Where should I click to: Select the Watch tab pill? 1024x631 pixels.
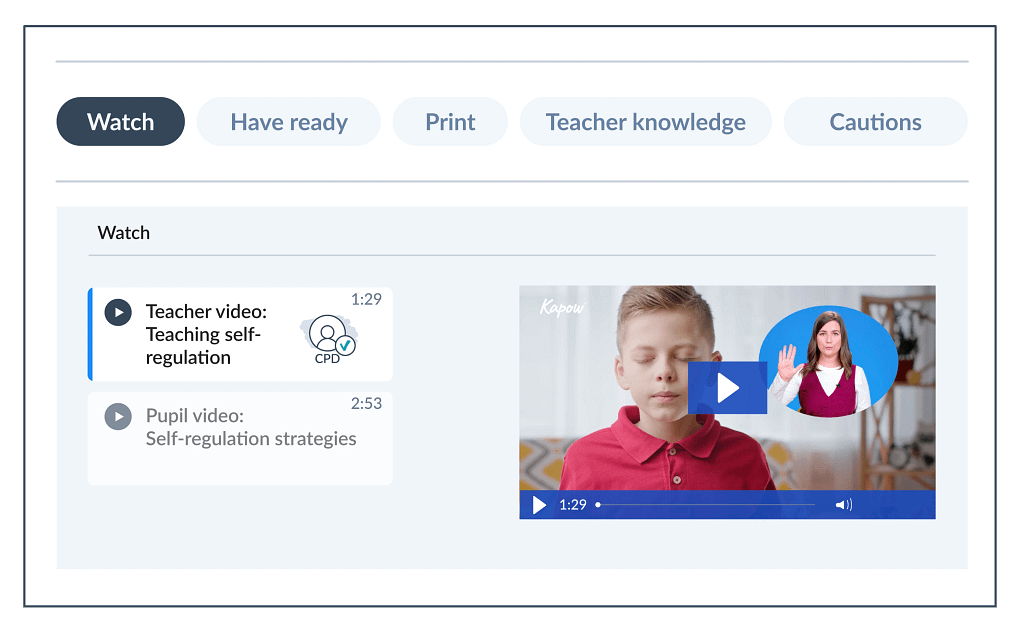120,122
